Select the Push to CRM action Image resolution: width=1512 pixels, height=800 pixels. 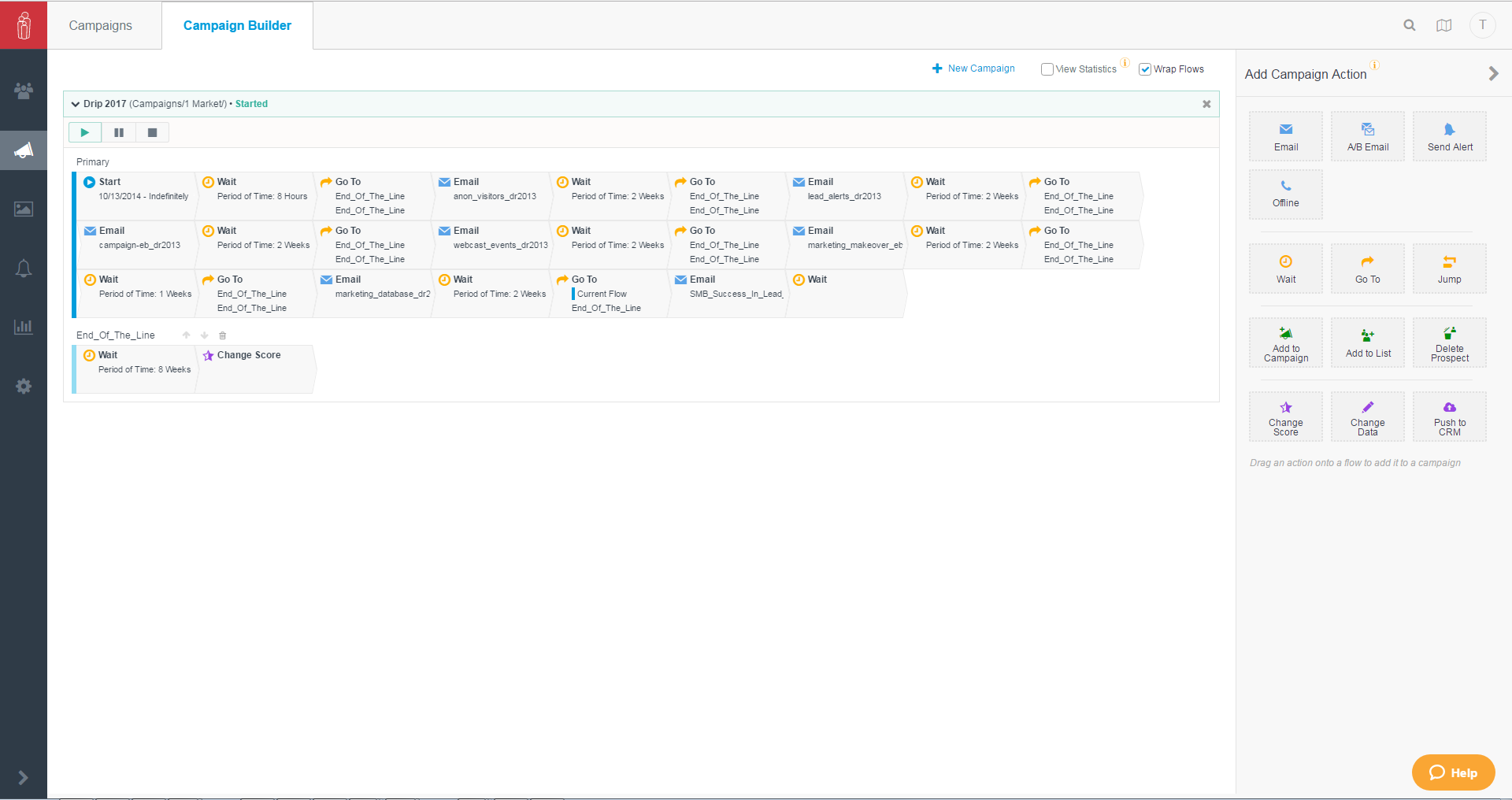click(1450, 417)
